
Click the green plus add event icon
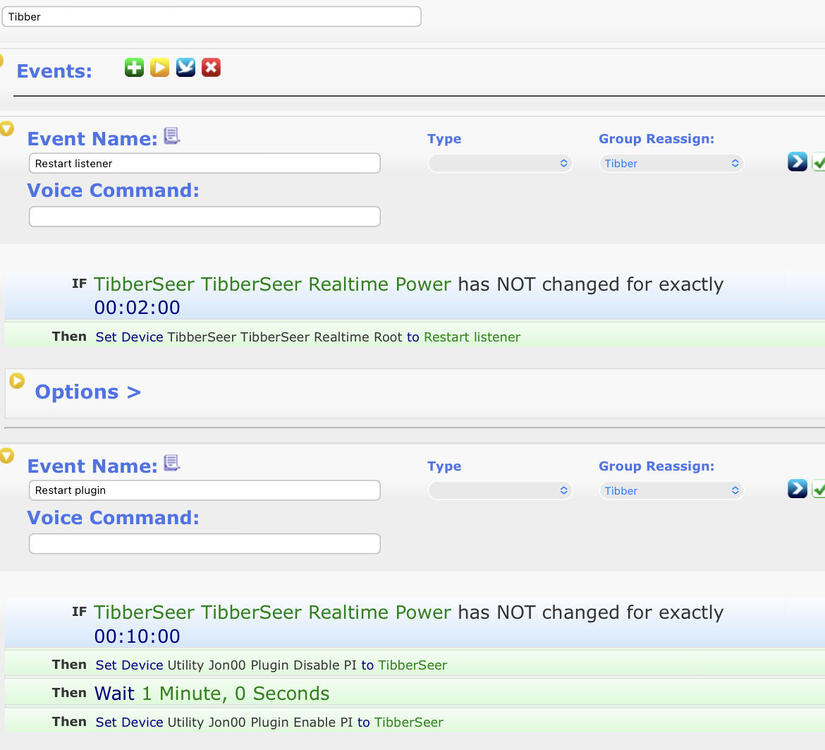click(x=134, y=68)
